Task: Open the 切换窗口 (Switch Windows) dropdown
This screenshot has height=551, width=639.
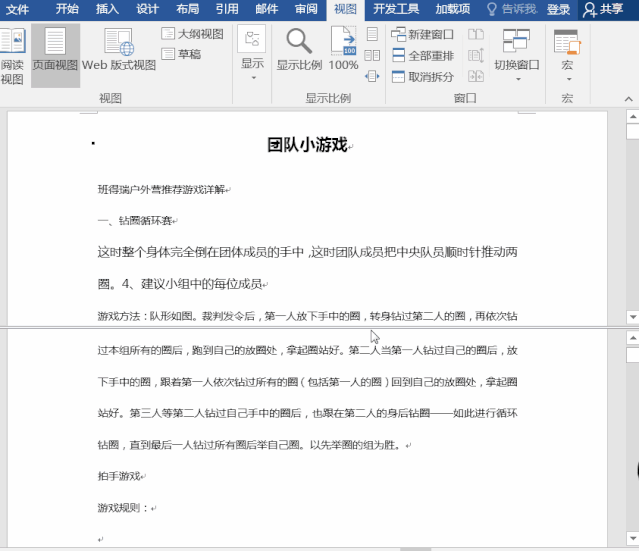Action: 516,54
